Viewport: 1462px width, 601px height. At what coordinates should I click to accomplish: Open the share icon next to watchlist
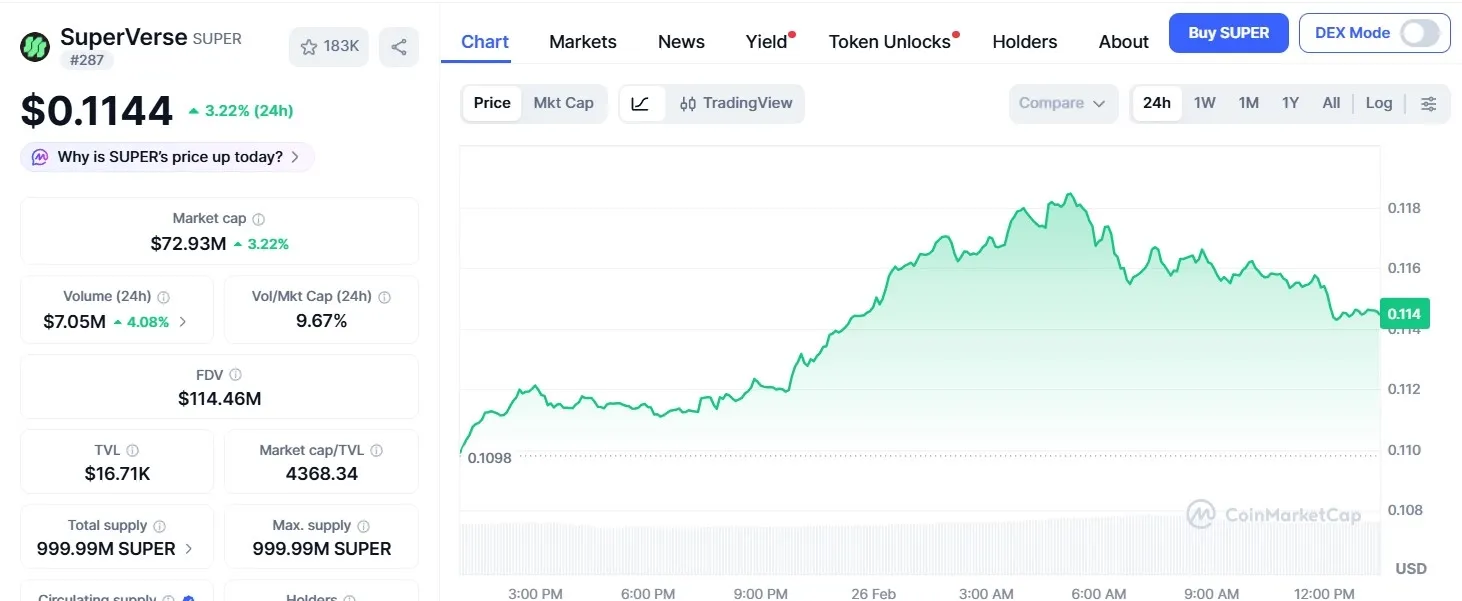[x=399, y=46]
